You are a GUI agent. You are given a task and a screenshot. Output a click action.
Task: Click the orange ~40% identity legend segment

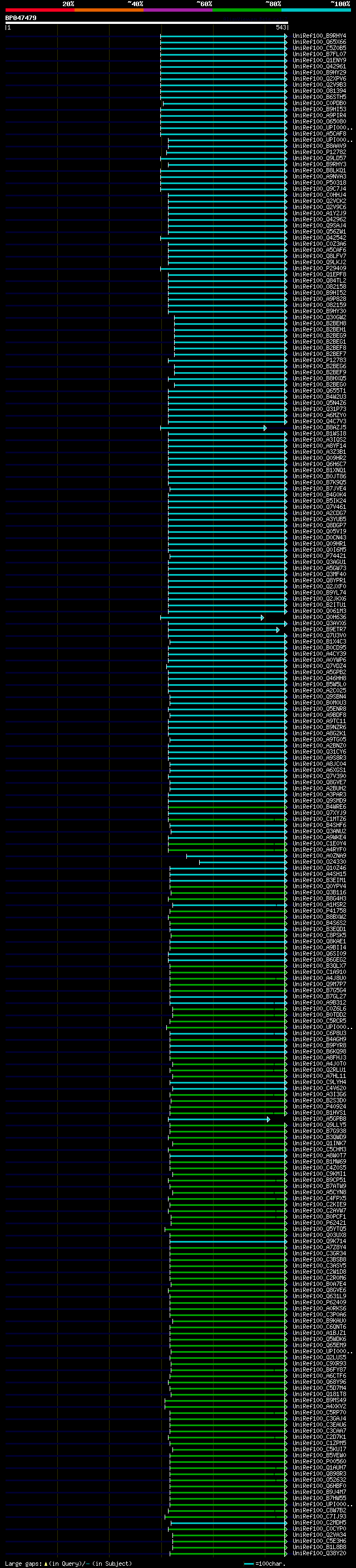[109, 10]
